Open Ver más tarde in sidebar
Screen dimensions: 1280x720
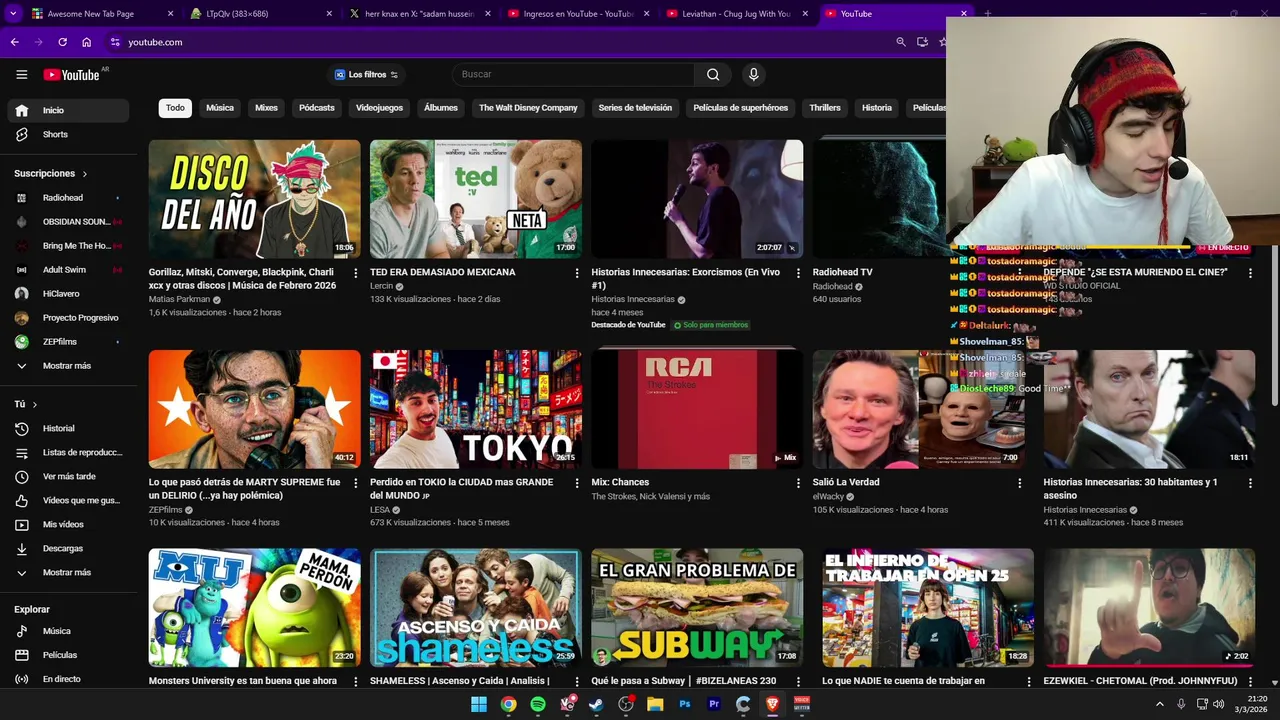[68, 476]
